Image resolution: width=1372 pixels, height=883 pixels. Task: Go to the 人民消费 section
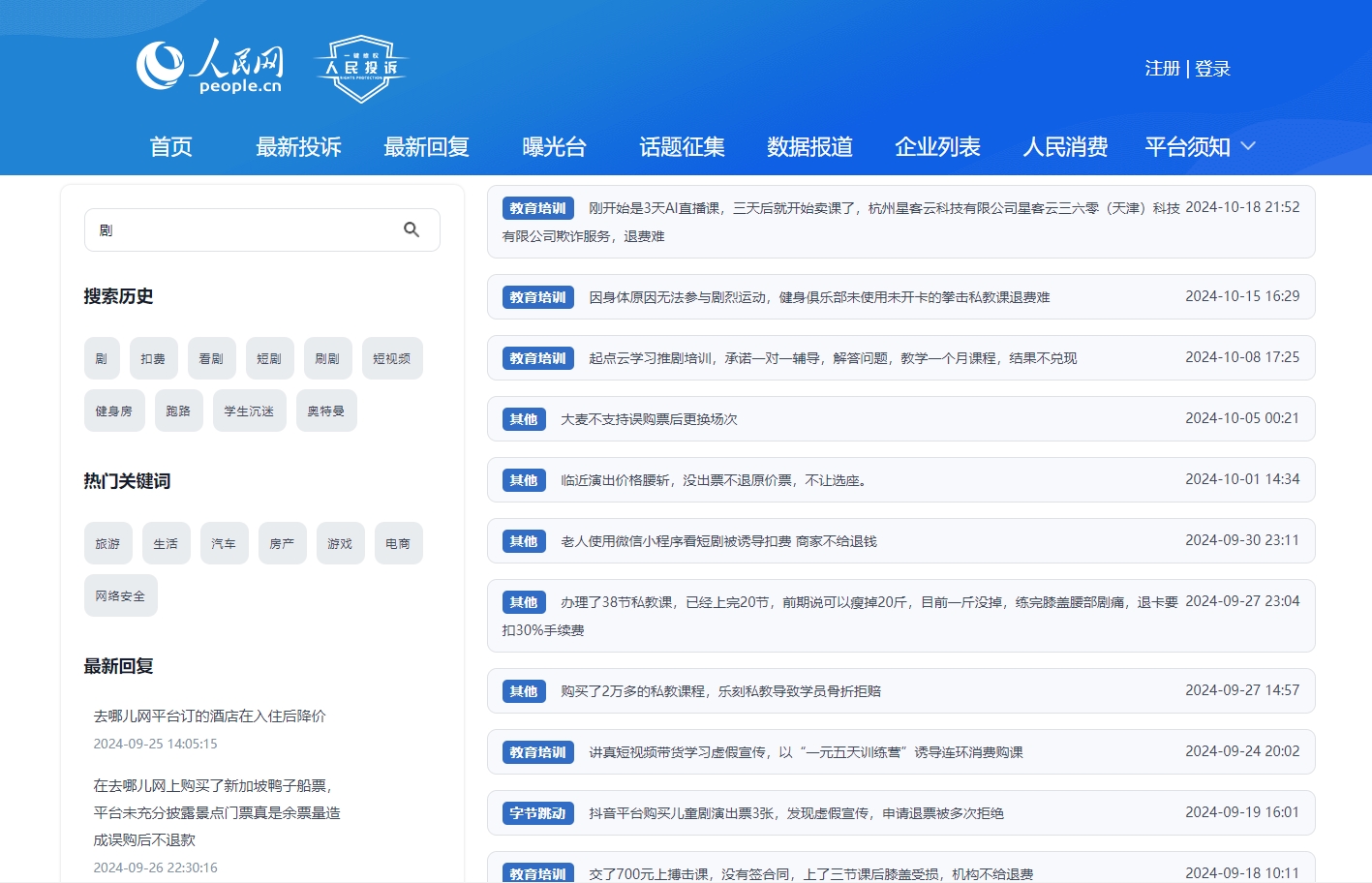(x=1066, y=146)
